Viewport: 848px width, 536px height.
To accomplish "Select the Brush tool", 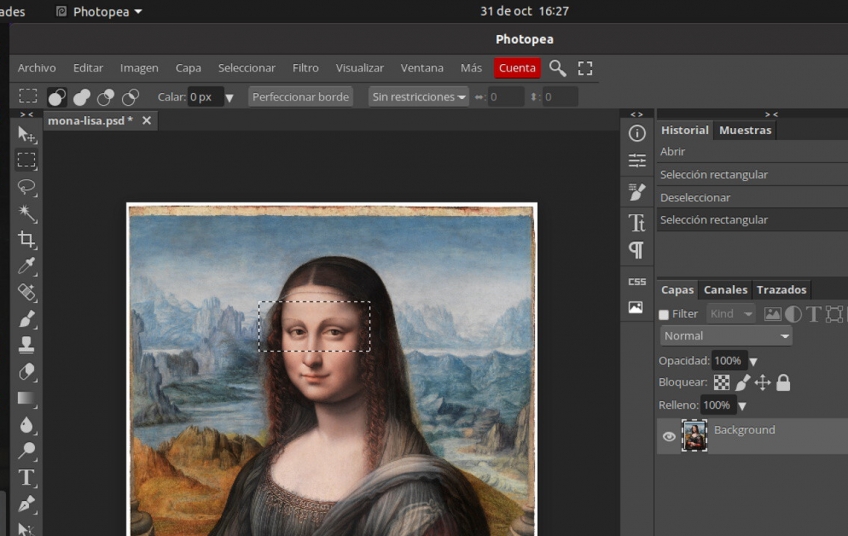I will coord(26,319).
